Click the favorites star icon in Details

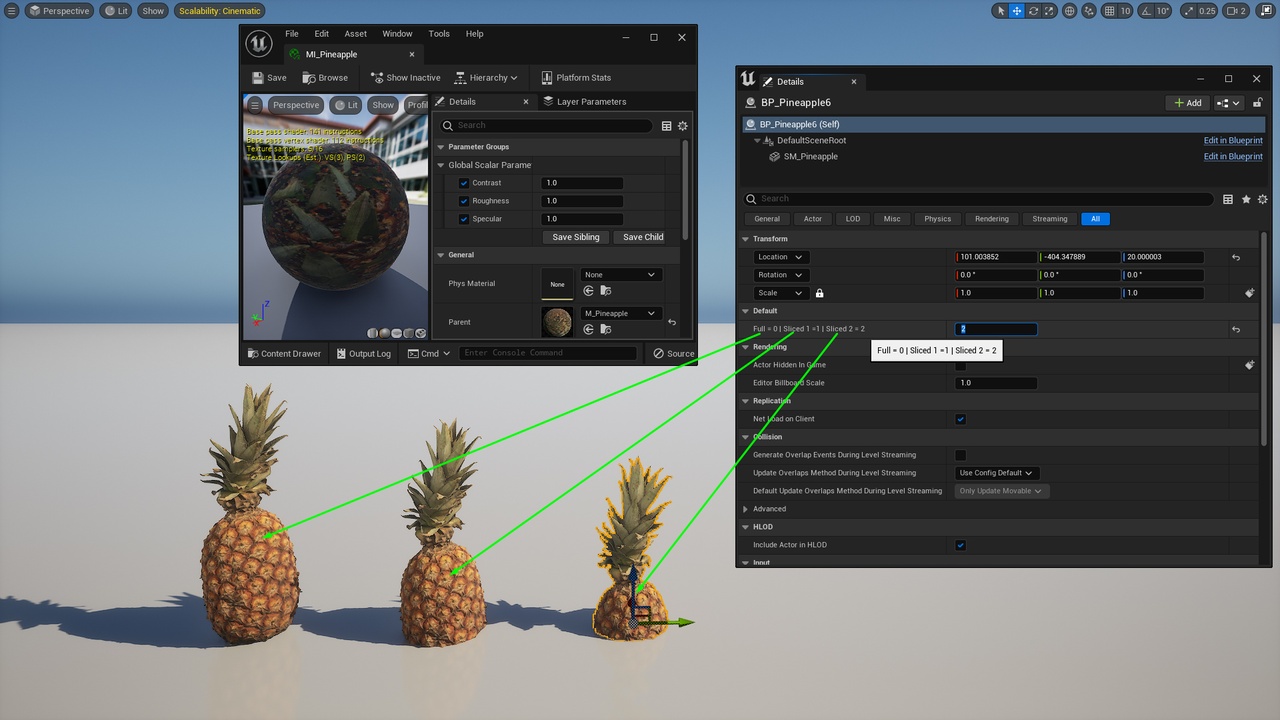coord(1246,199)
